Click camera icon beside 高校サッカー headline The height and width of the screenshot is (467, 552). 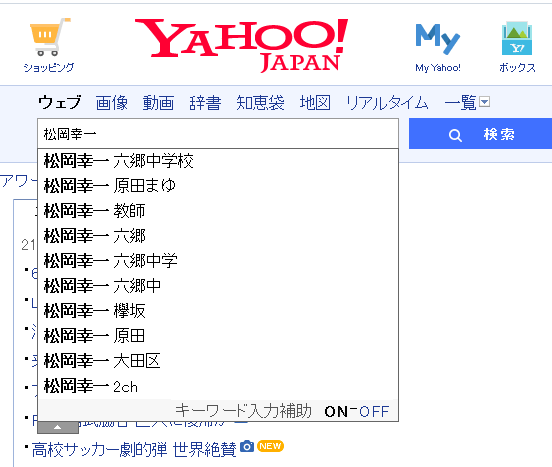coord(247,446)
